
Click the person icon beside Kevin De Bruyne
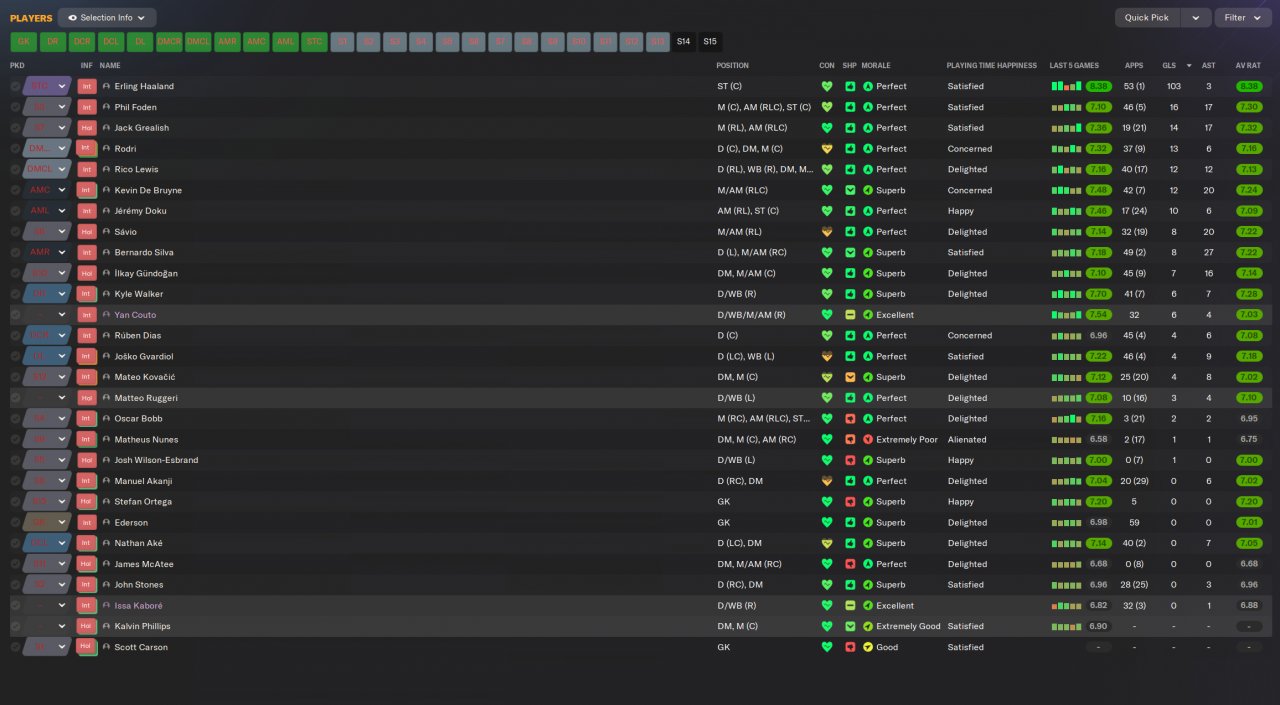[106, 190]
